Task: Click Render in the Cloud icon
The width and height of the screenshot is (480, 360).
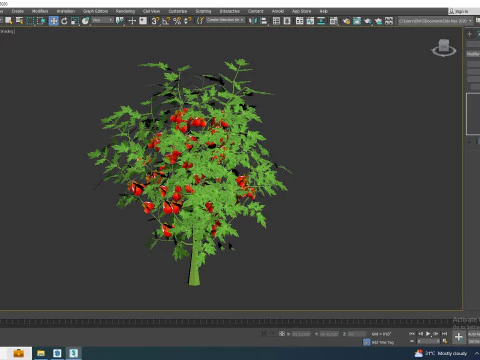Action: tap(378, 21)
